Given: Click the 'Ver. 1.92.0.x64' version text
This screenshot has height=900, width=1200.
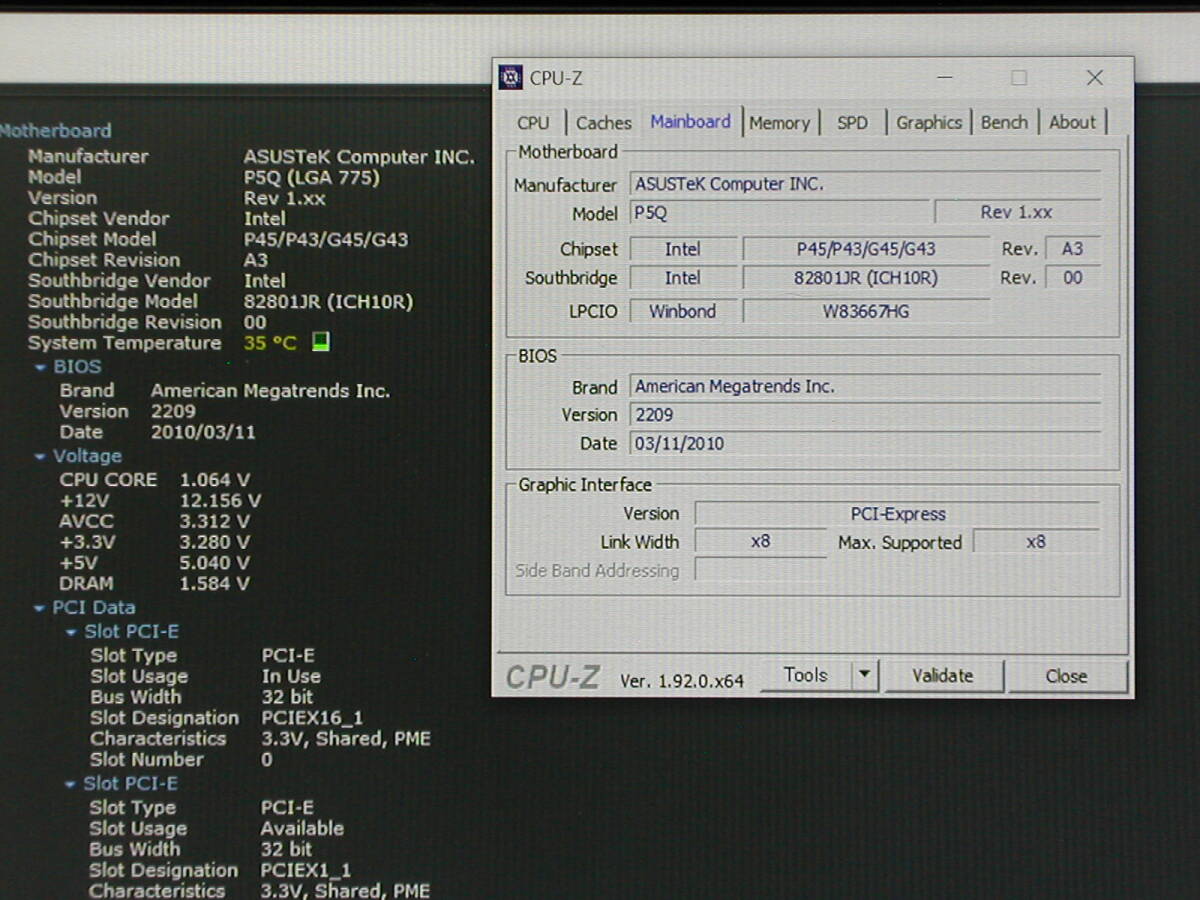Looking at the screenshot, I should tap(682, 681).
